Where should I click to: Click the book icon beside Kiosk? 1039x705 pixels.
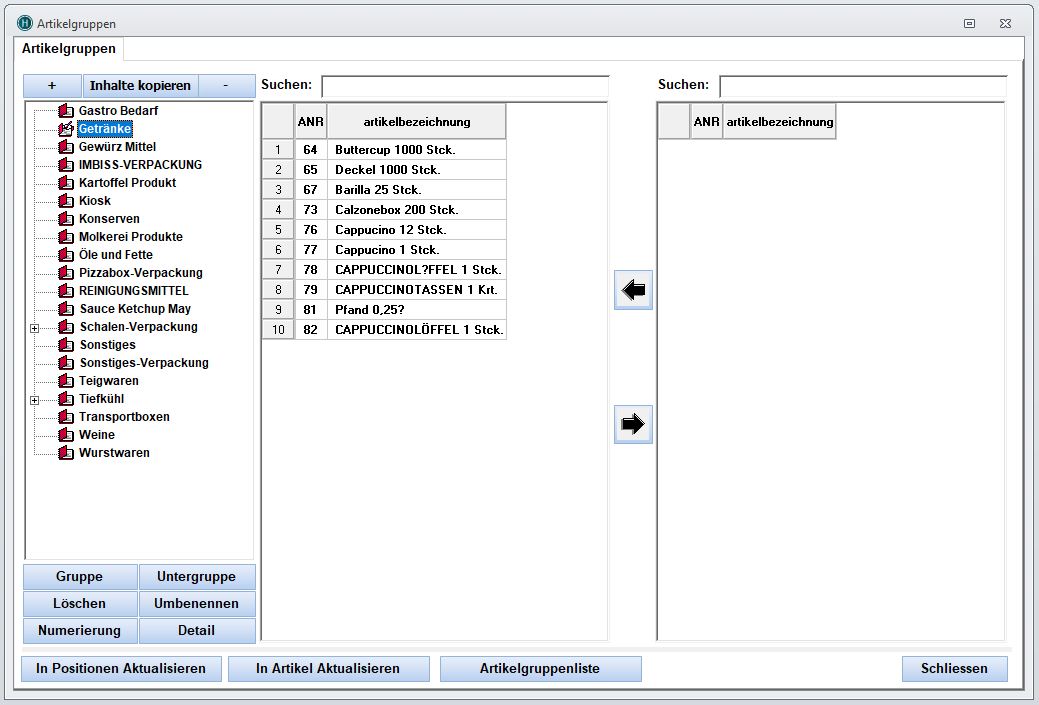click(66, 201)
